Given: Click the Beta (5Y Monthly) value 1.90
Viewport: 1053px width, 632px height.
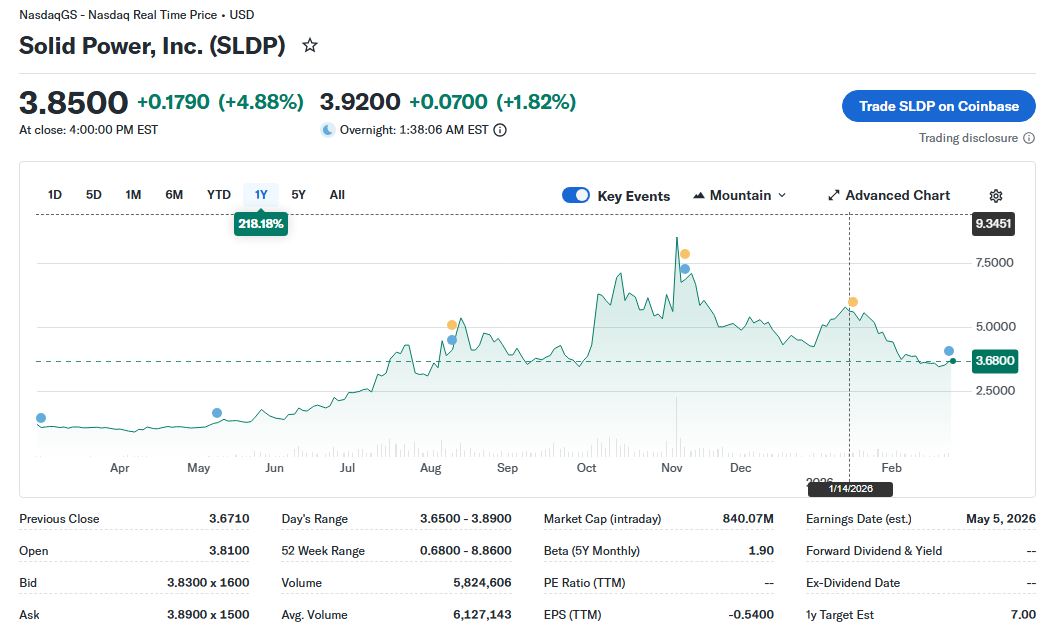Looking at the screenshot, I should 761,551.
